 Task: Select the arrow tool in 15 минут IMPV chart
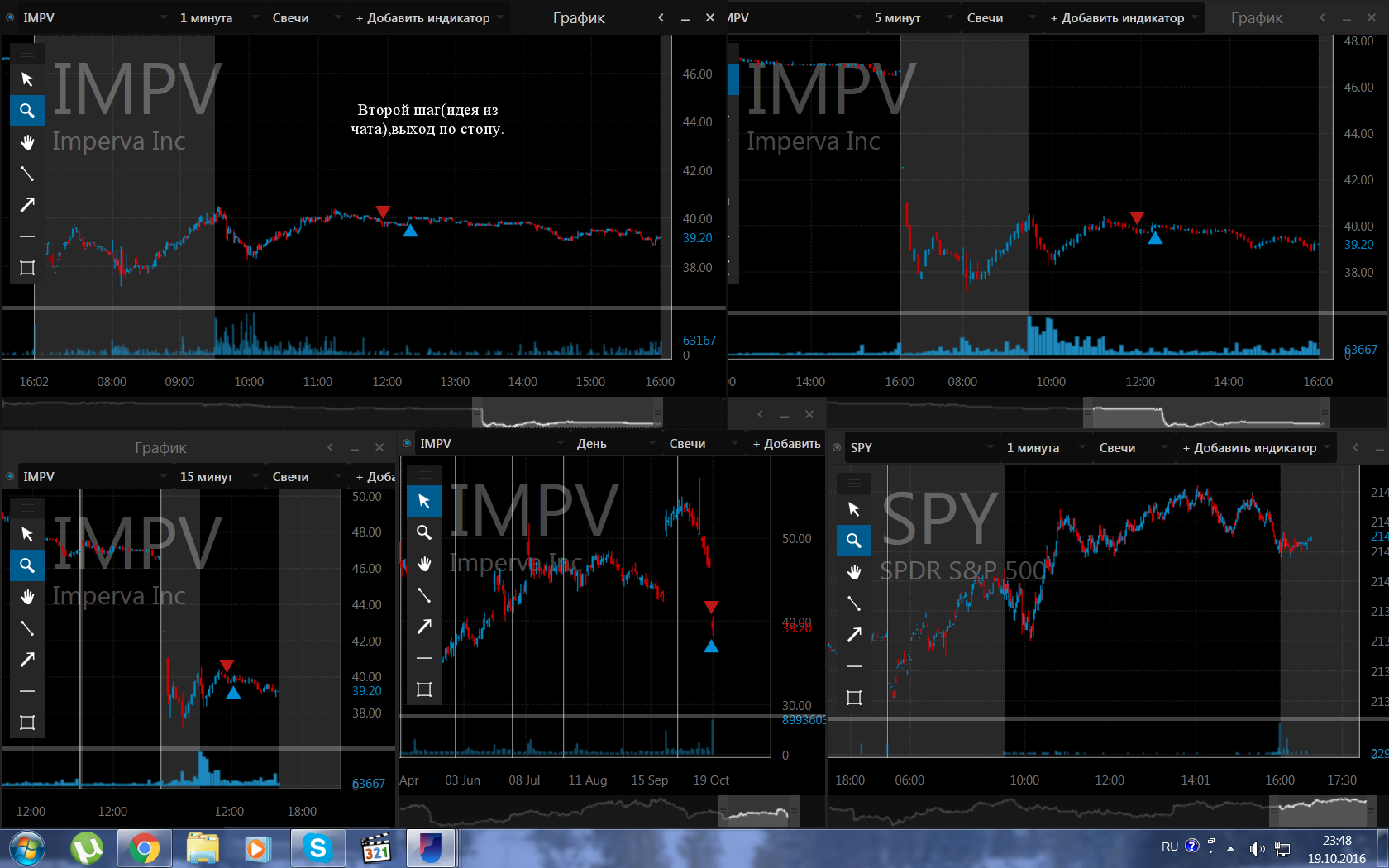[x=27, y=660]
